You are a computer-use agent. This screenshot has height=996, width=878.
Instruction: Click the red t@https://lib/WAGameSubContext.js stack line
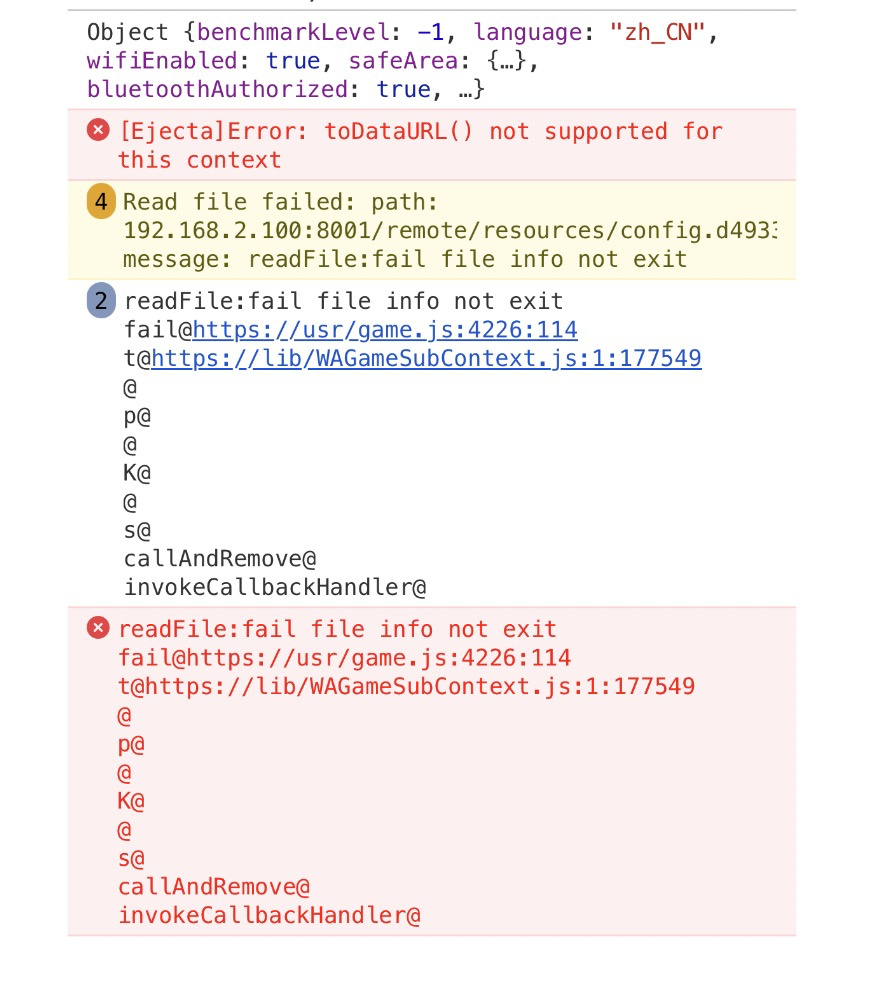406,686
